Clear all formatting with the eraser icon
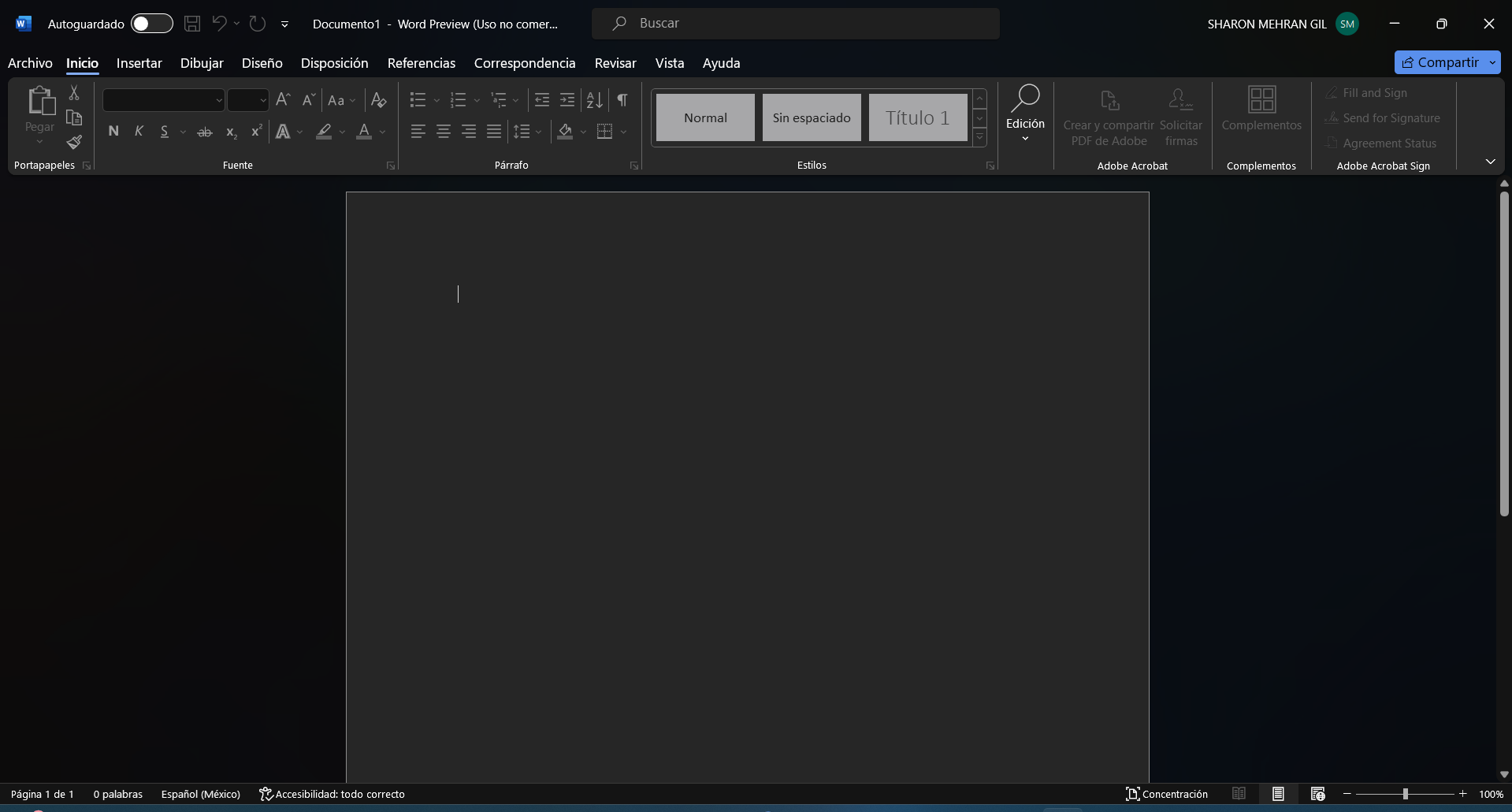This screenshot has height=812, width=1512. 379,100
